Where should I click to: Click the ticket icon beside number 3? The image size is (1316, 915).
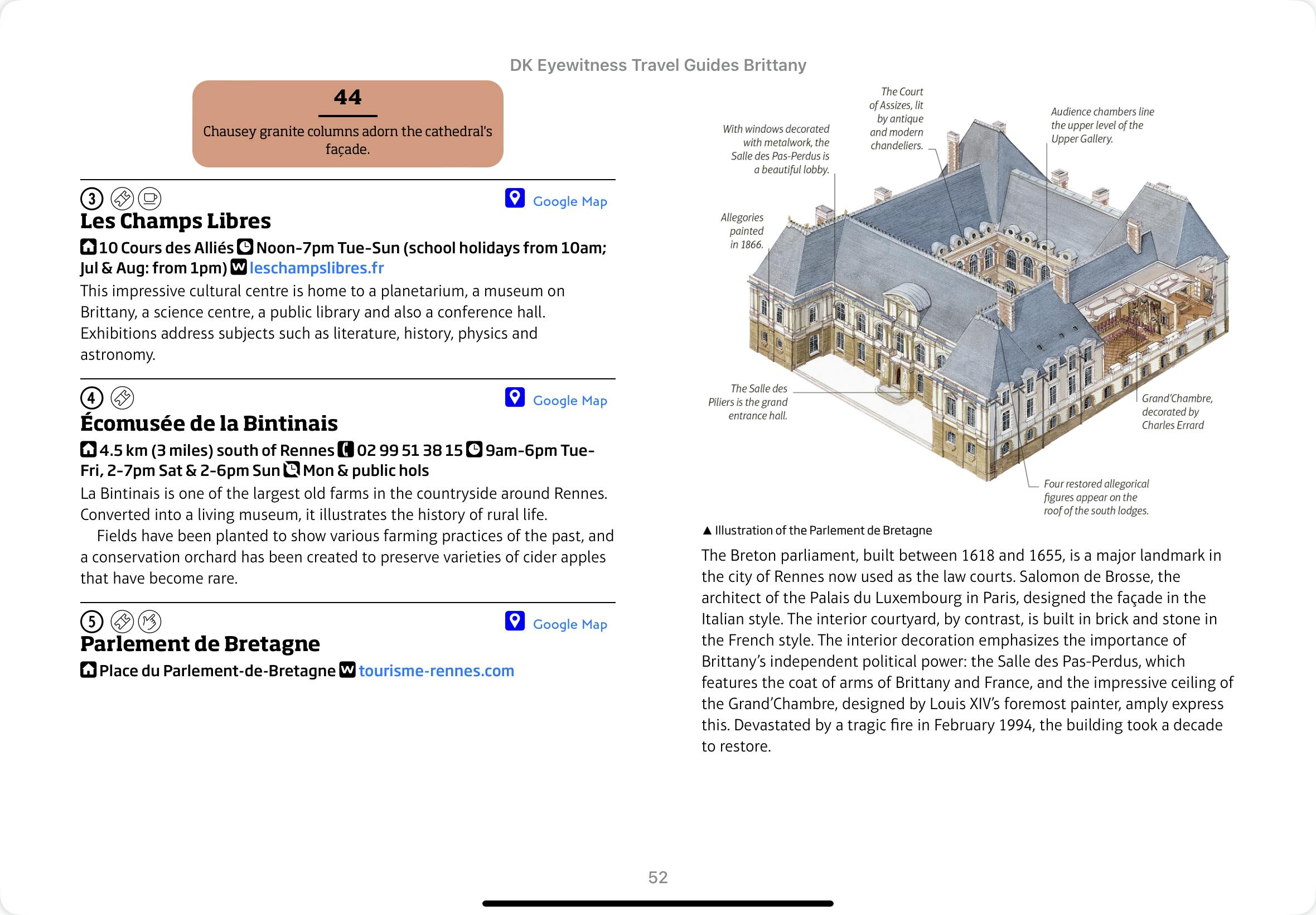(x=122, y=199)
